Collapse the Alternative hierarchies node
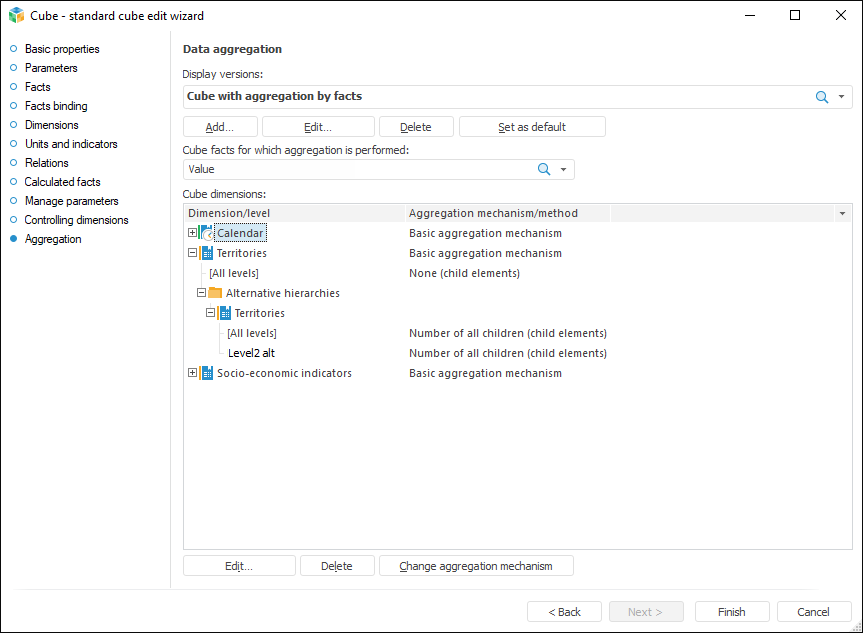 pos(201,293)
